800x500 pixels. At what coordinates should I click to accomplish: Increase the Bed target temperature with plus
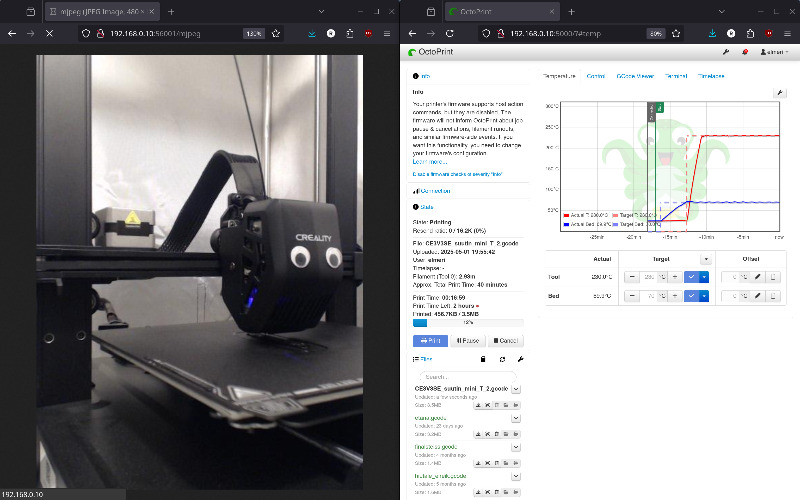tap(675, 297)
